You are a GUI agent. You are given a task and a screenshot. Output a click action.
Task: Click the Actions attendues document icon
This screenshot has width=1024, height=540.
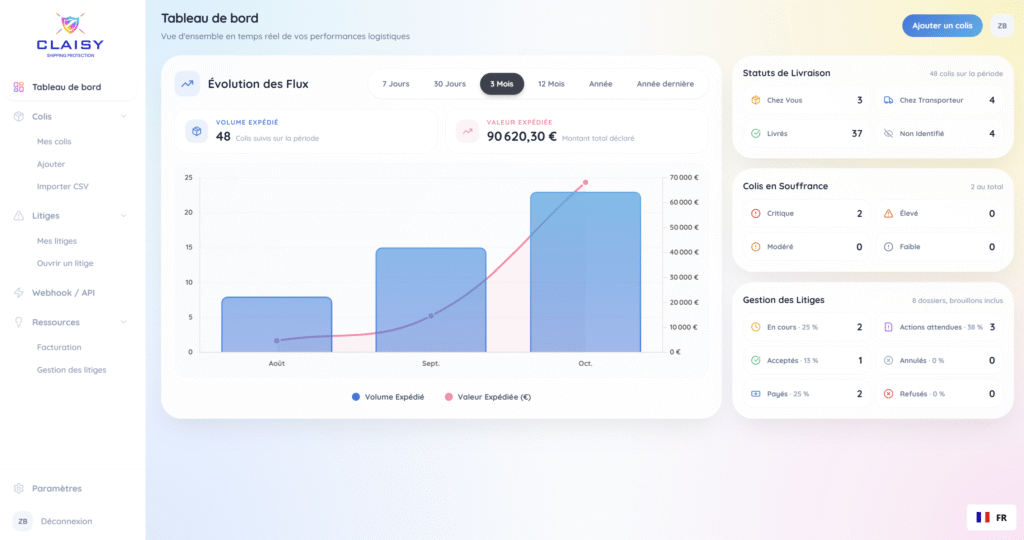[888, 327]
